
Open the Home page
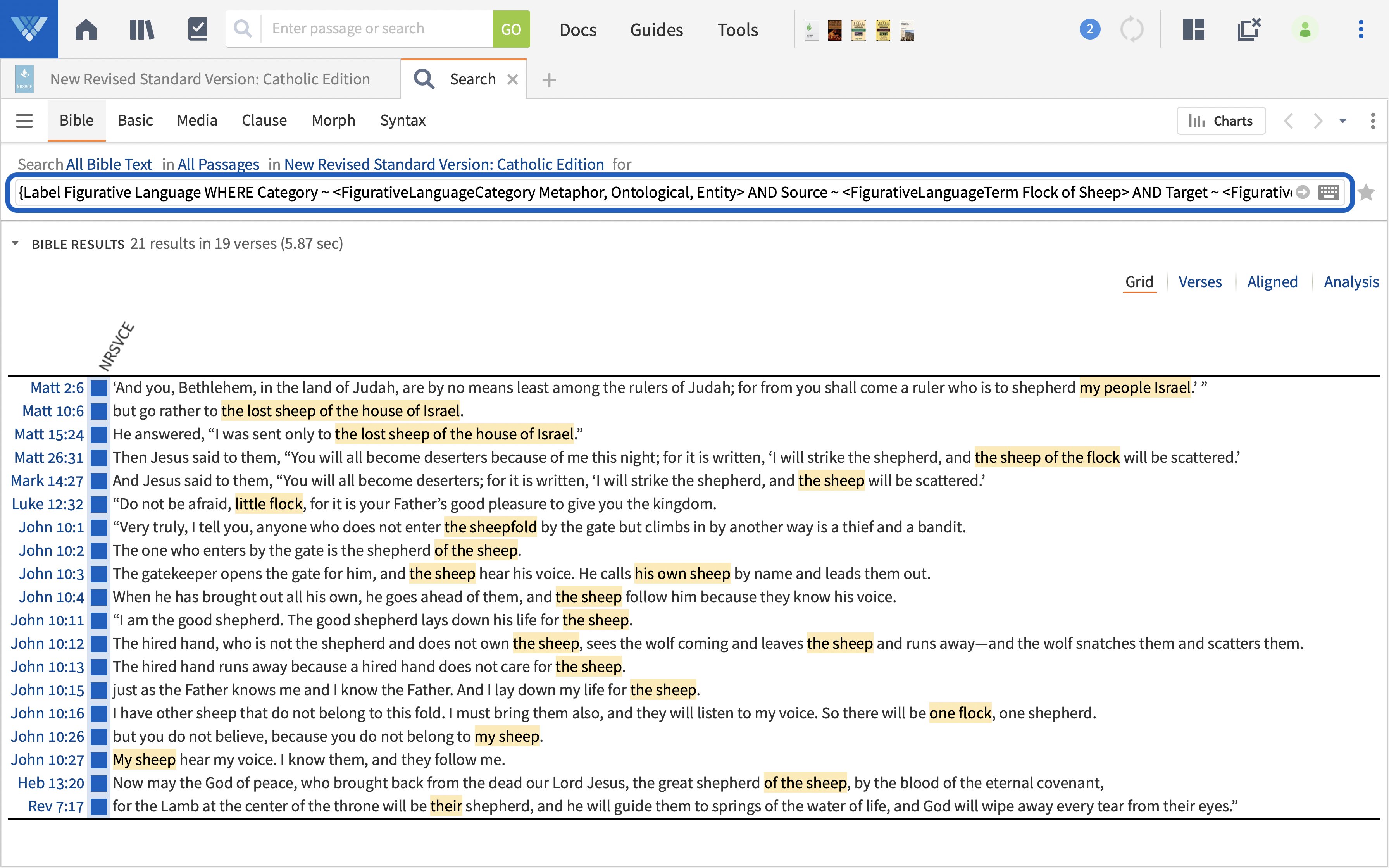click(86, 29)
